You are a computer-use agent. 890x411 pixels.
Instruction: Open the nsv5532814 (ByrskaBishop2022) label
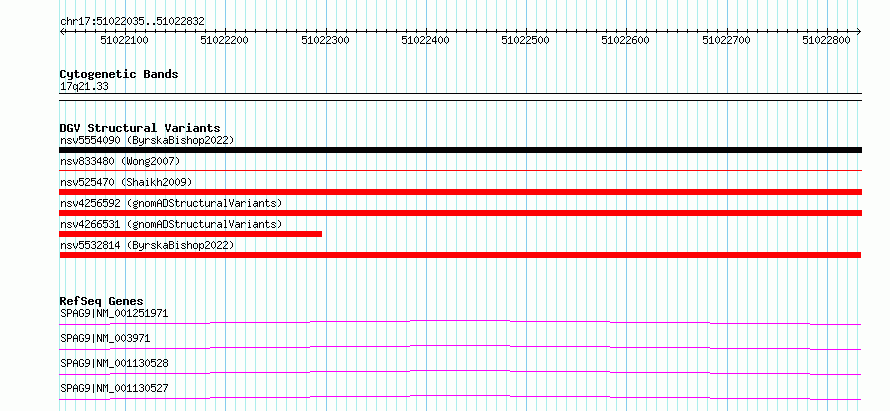(x=147, y=245)
